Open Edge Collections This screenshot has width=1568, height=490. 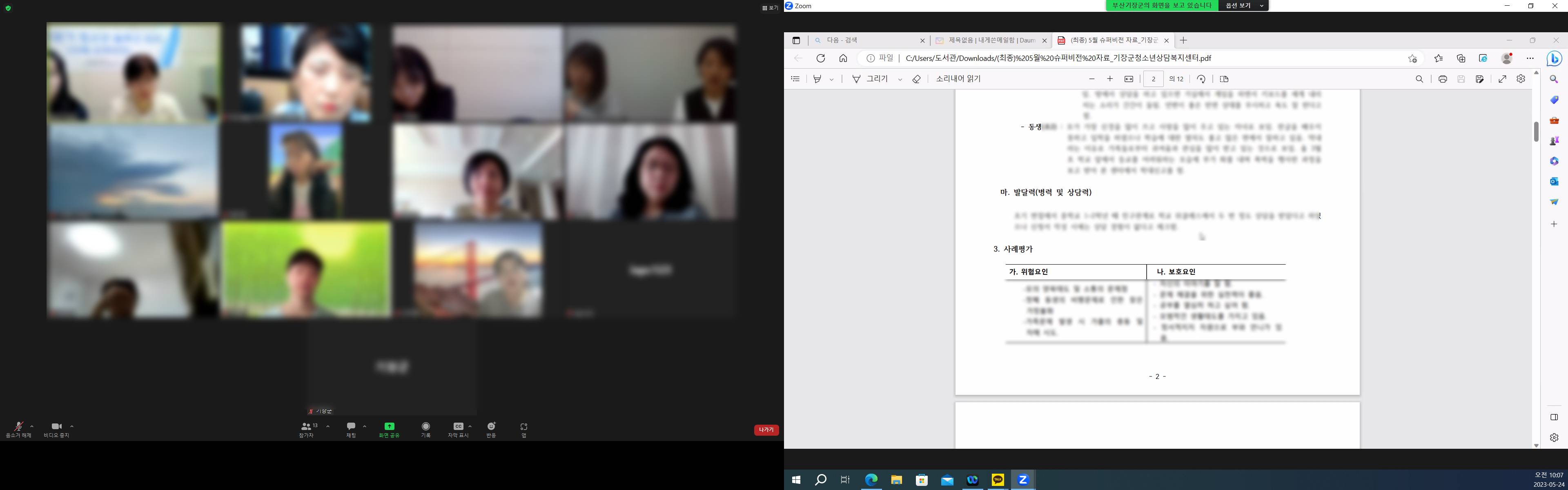point(1461,58)
